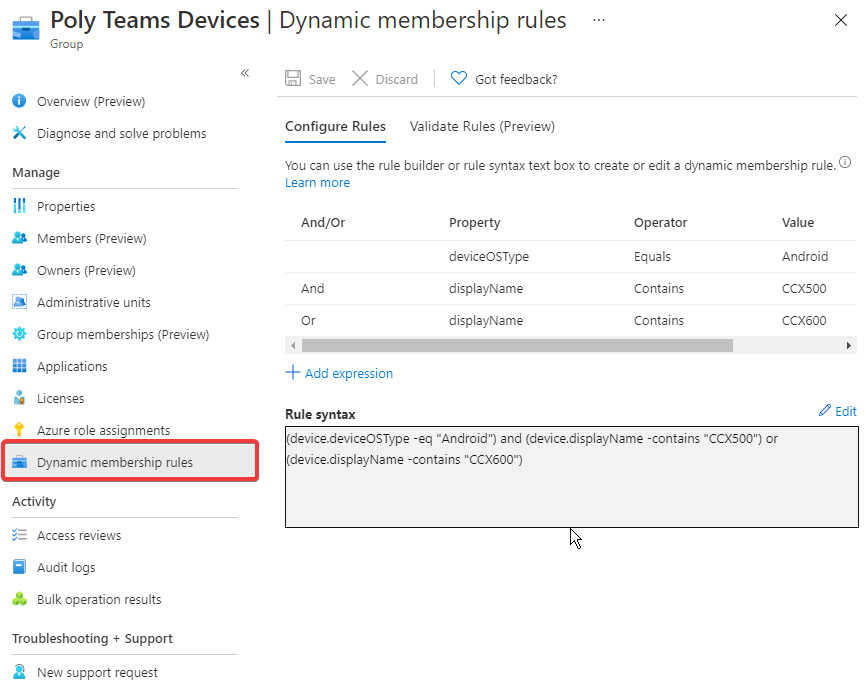View Administrative units for this group
Image resolution: width=866 pixels, height=690 pixels.
96,302
